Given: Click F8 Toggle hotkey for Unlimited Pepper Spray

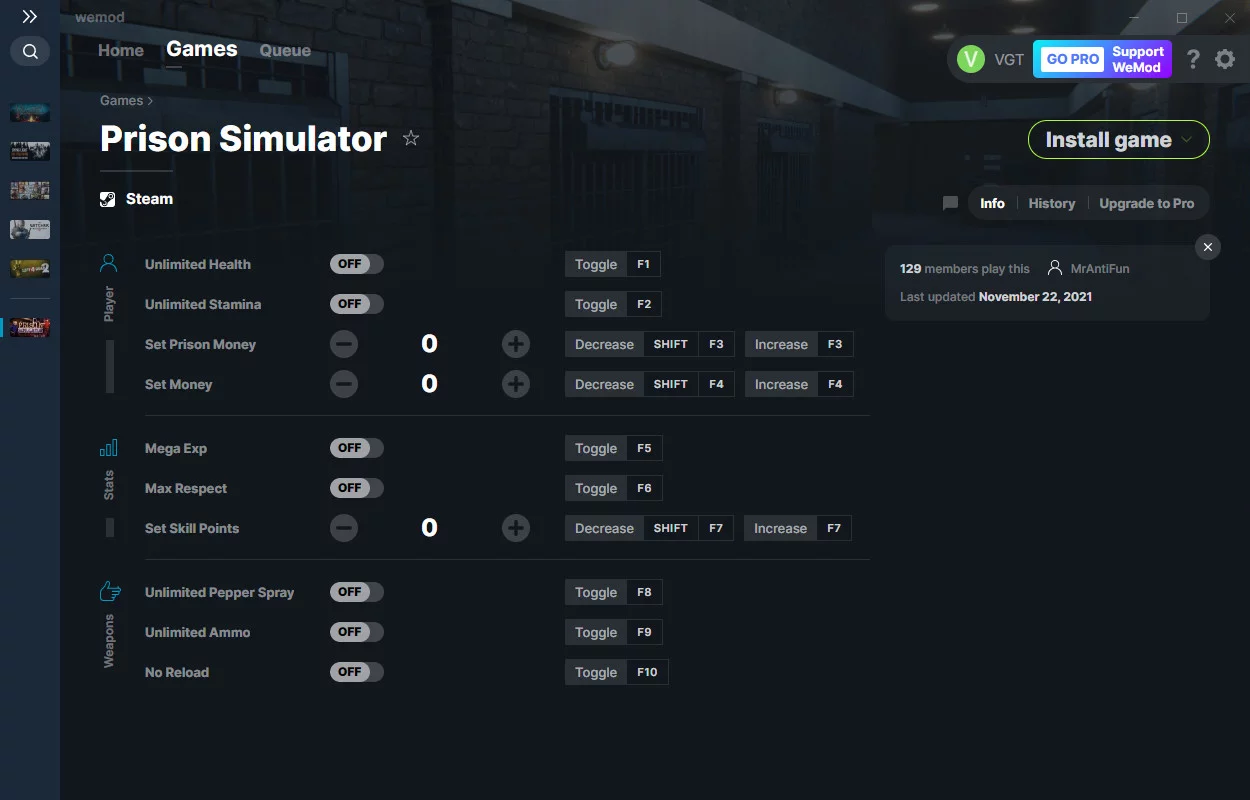Looking at the screenshot, I should click(613, 592).
